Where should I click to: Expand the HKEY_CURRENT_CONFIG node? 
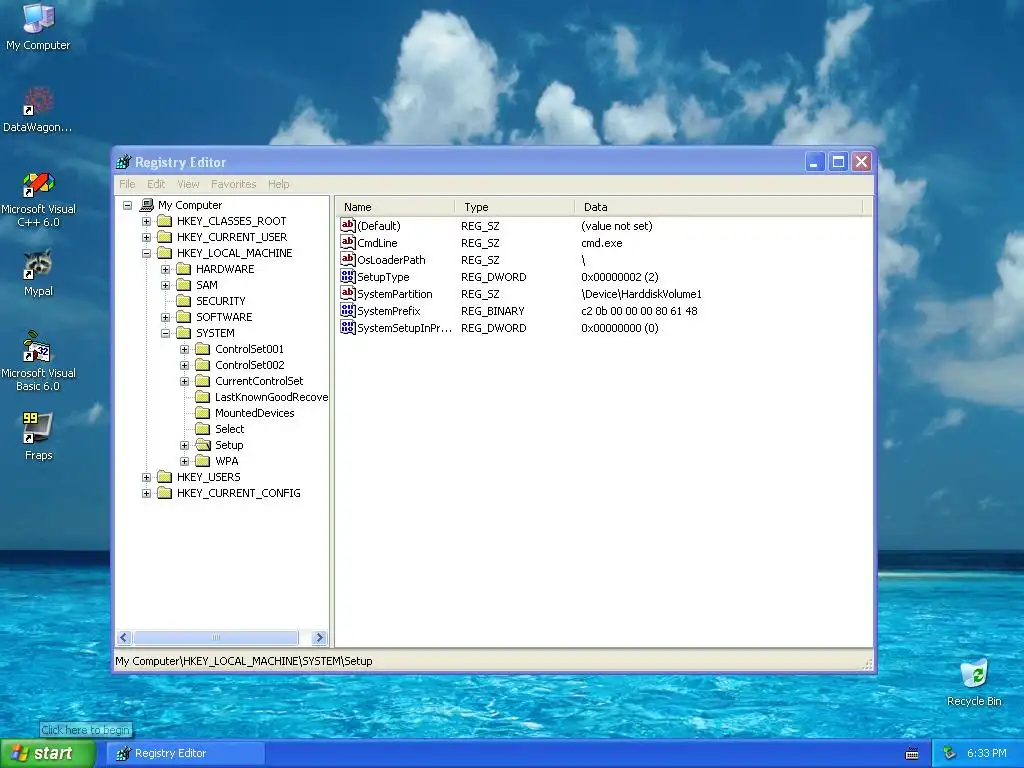tap(146, 493)
